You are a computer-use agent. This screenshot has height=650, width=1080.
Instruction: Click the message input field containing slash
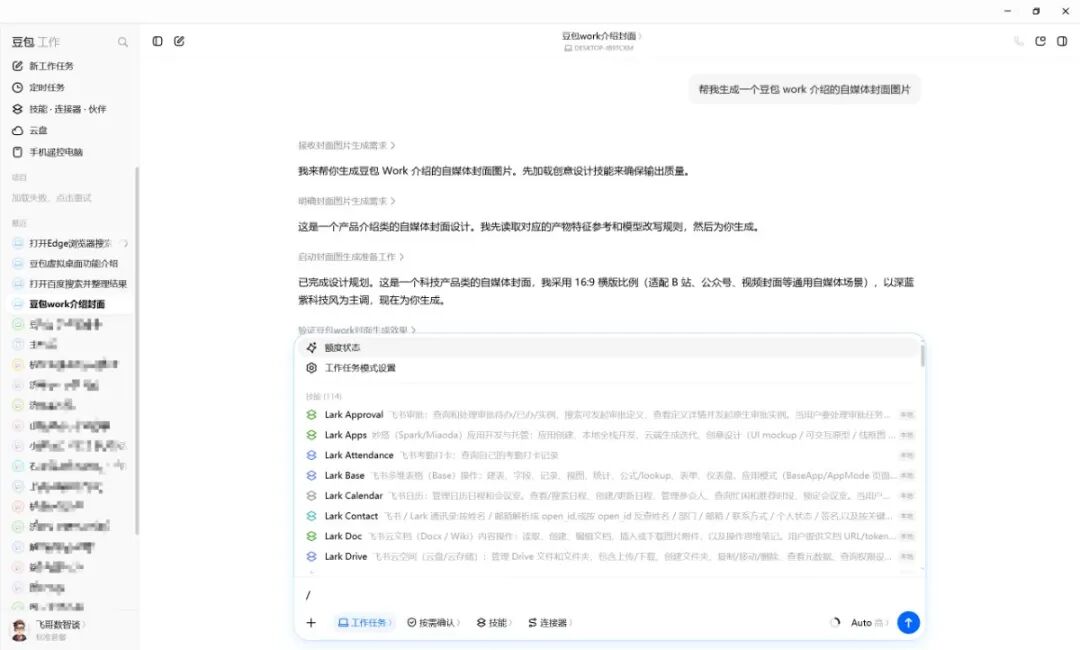click(x=610, y=595)
